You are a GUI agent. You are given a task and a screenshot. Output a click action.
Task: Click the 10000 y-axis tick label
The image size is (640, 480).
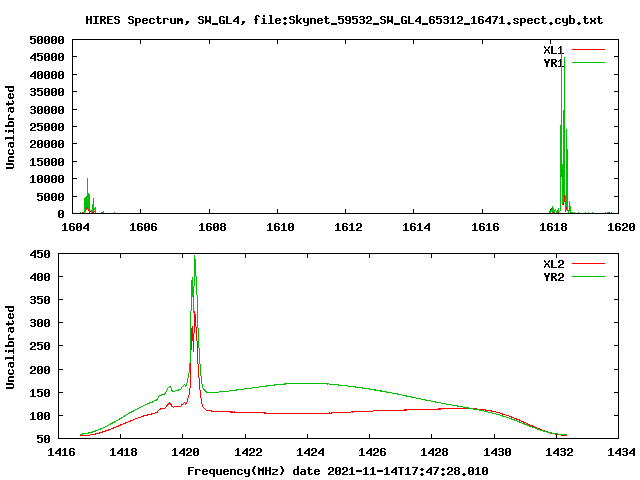pyautogui.click(x=47, y=179)
